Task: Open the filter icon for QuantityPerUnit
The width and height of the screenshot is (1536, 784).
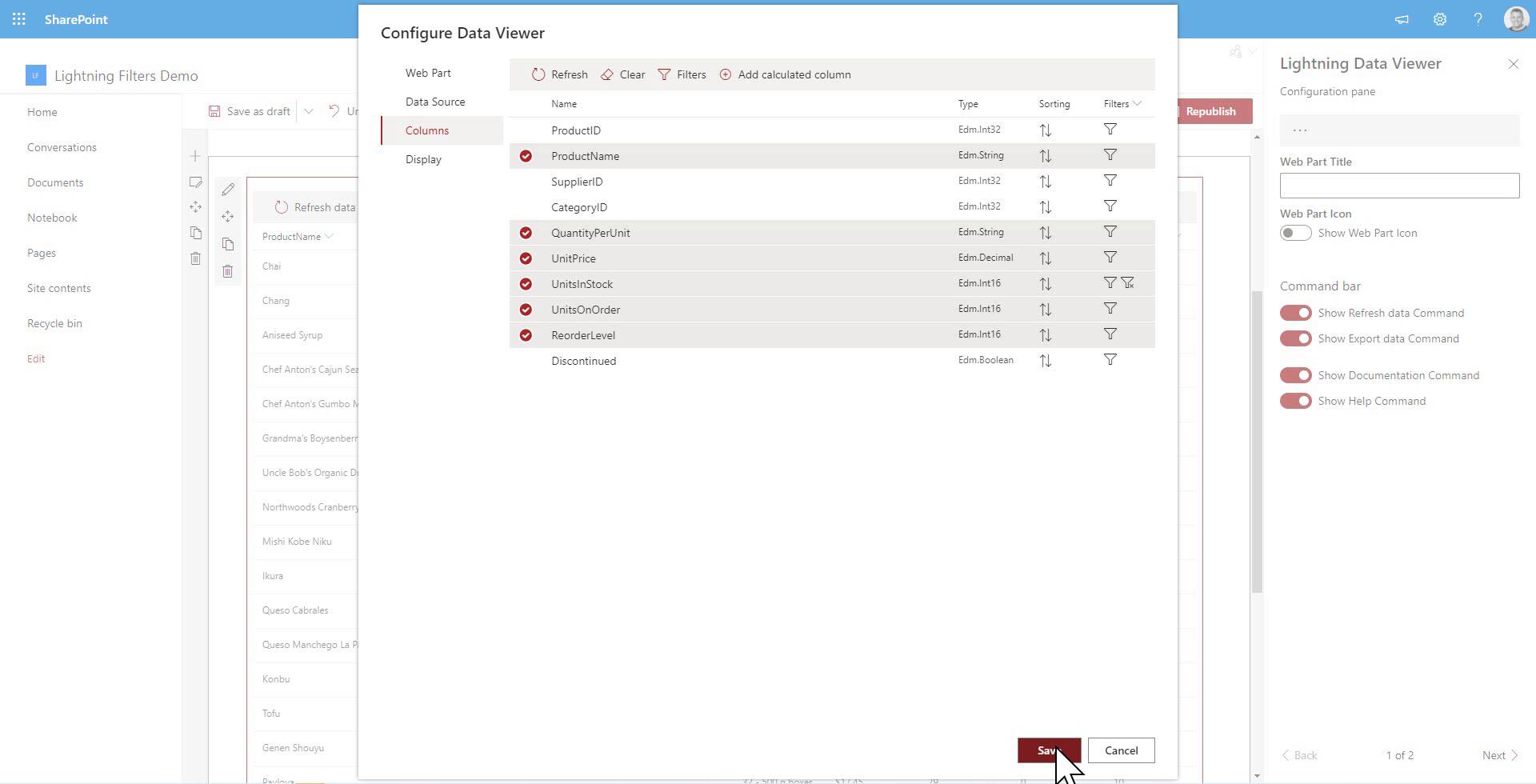Action: pos(1110,231)
